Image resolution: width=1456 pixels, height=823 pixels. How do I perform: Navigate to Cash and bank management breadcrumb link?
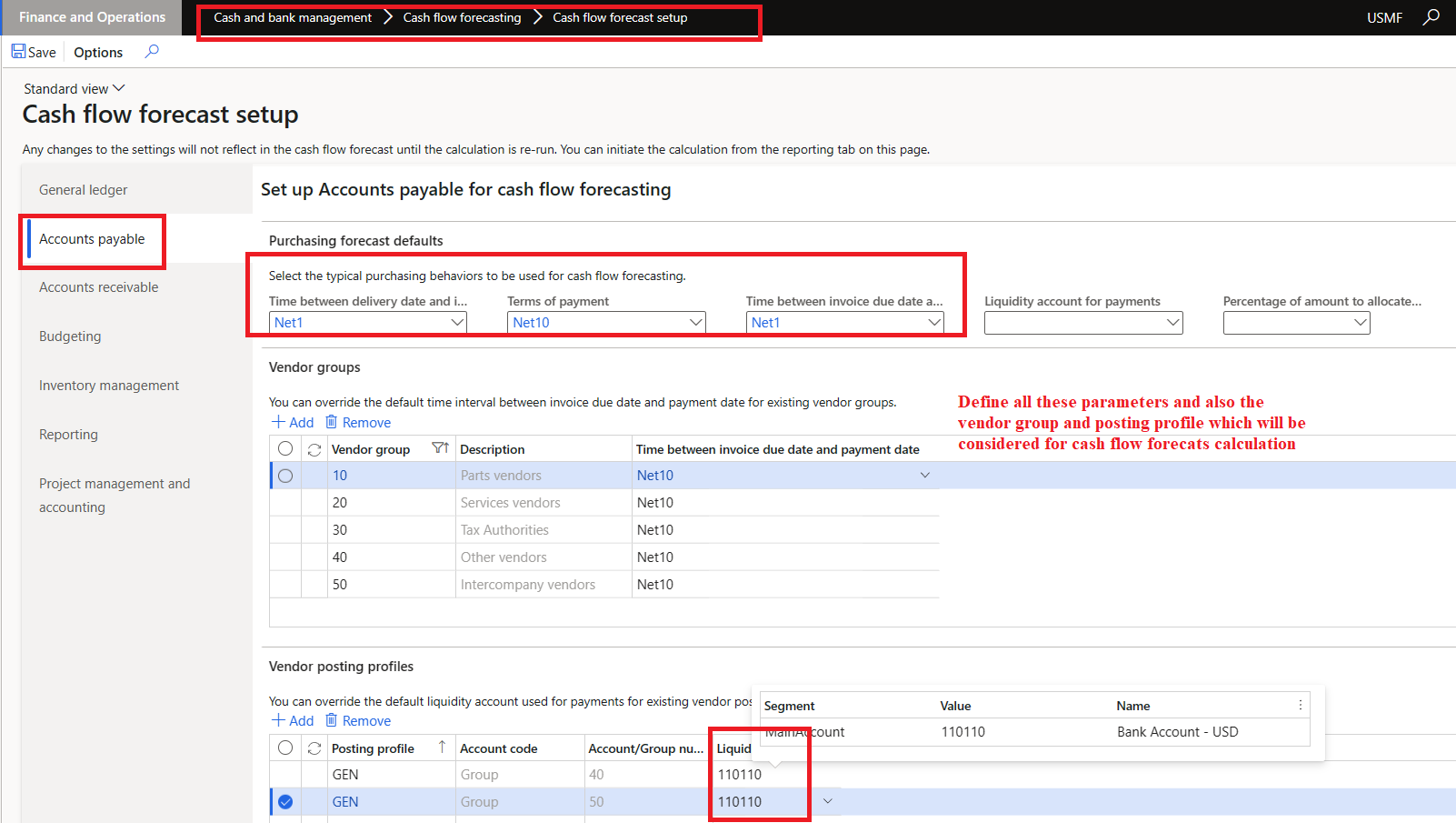tap(292, 17)
